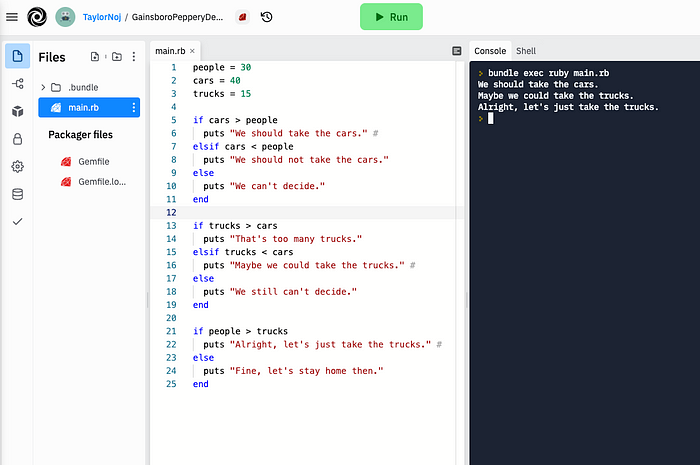700x465 pixels.
Task: Expand the .bundle folder chevron
Action: tap(43, 87)
